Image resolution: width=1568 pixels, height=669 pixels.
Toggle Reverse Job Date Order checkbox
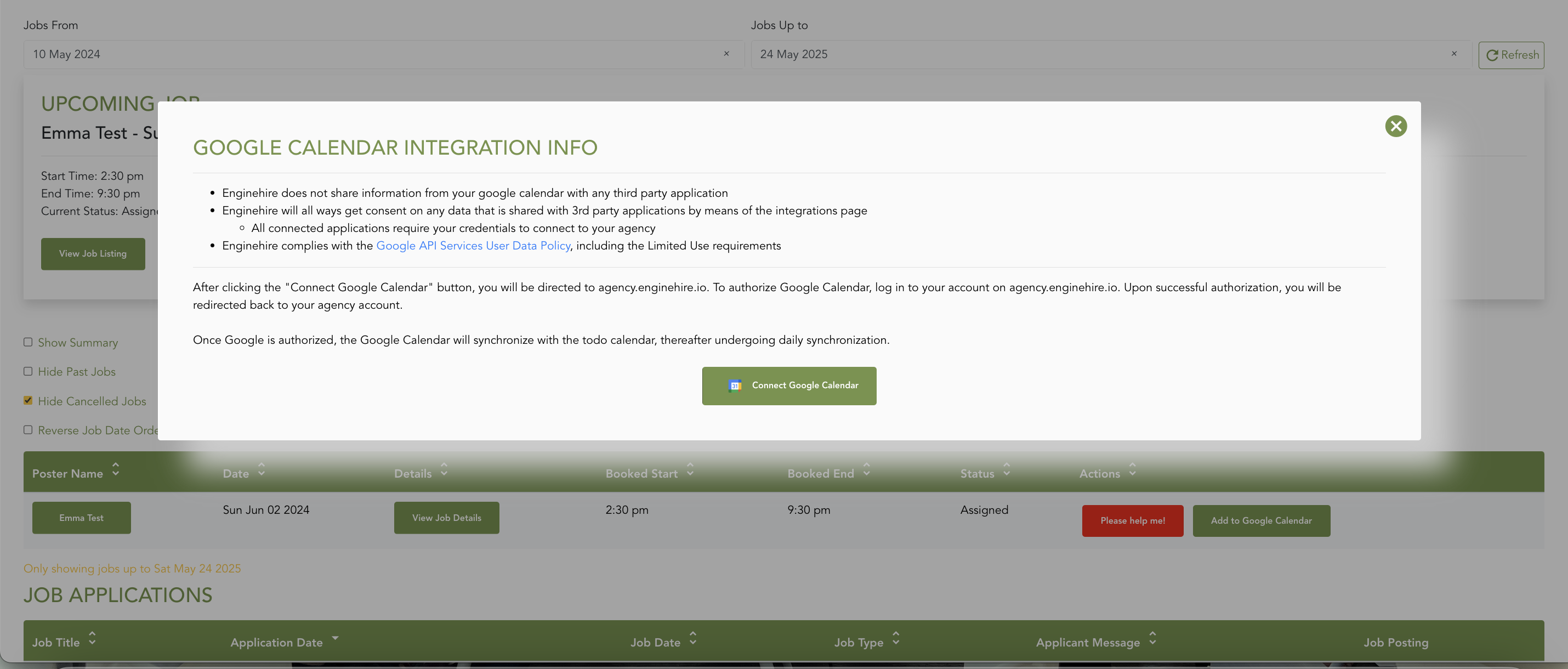(28, 430)
